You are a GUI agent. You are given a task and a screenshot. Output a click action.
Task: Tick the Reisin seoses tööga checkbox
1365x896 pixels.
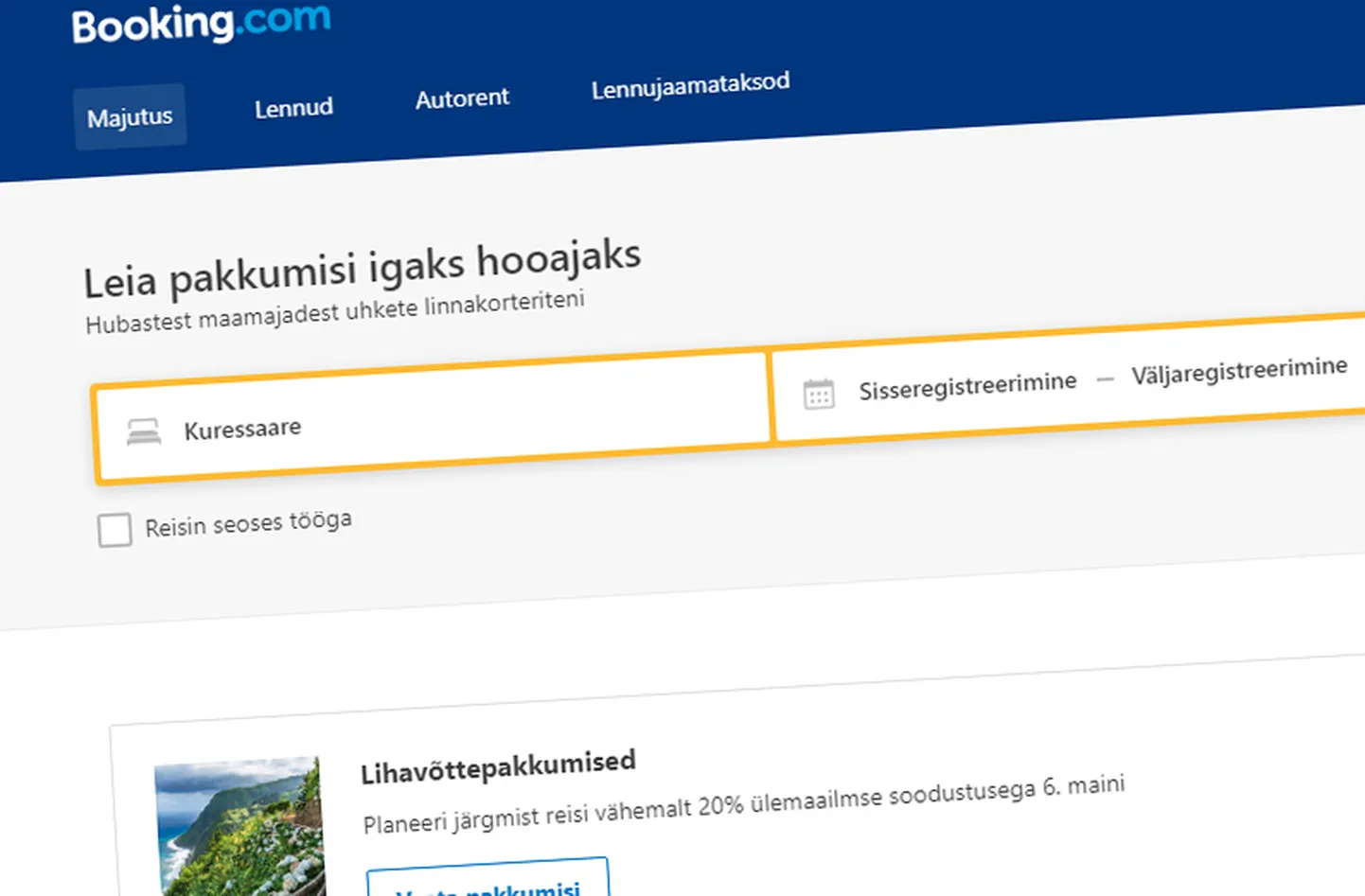click(115, 530)
